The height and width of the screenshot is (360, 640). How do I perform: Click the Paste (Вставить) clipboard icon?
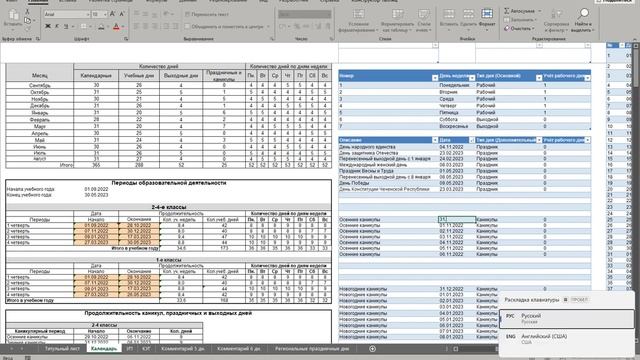click(13, 16)
